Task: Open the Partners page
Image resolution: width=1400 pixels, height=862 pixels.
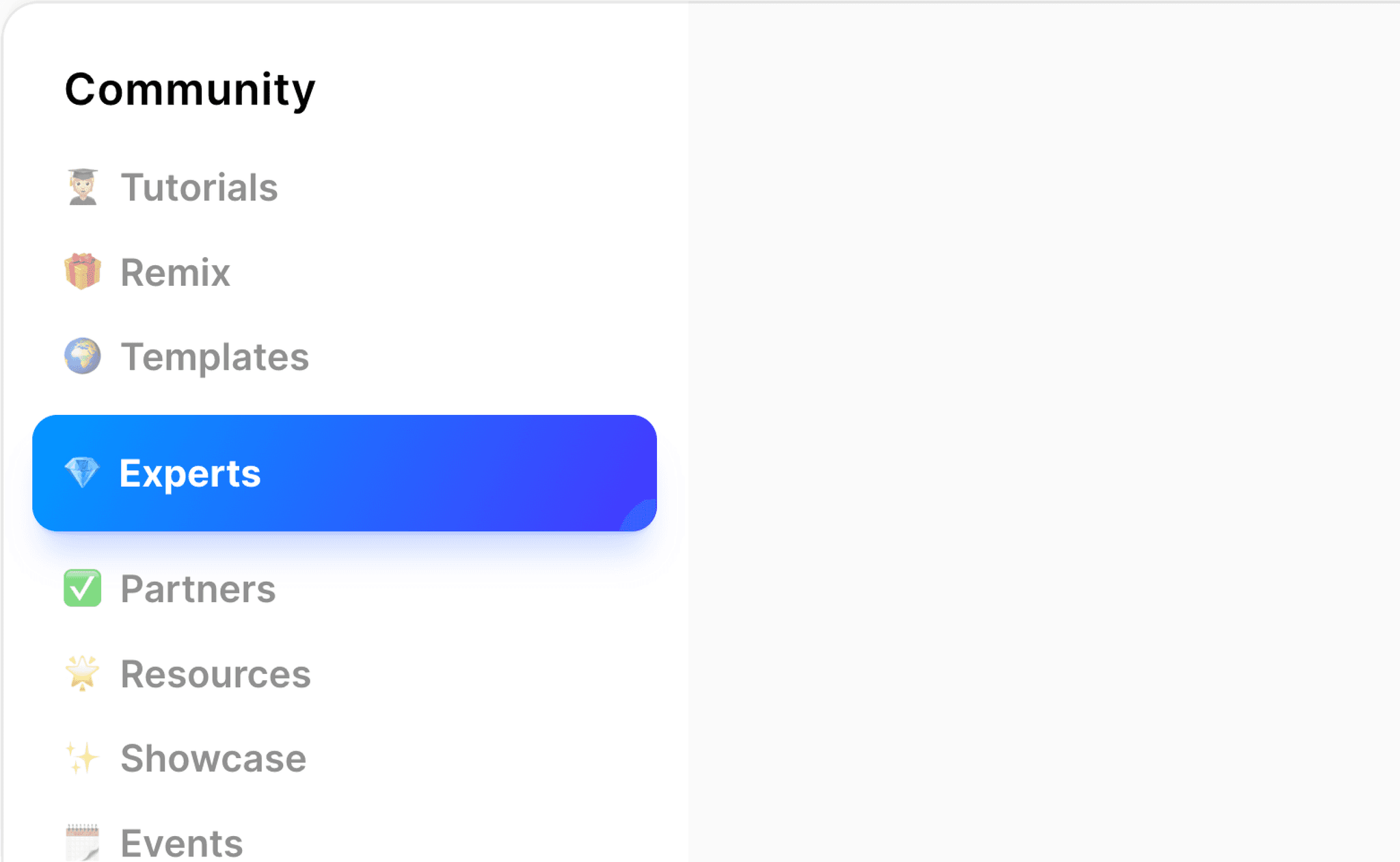Action: click(197, 589)
